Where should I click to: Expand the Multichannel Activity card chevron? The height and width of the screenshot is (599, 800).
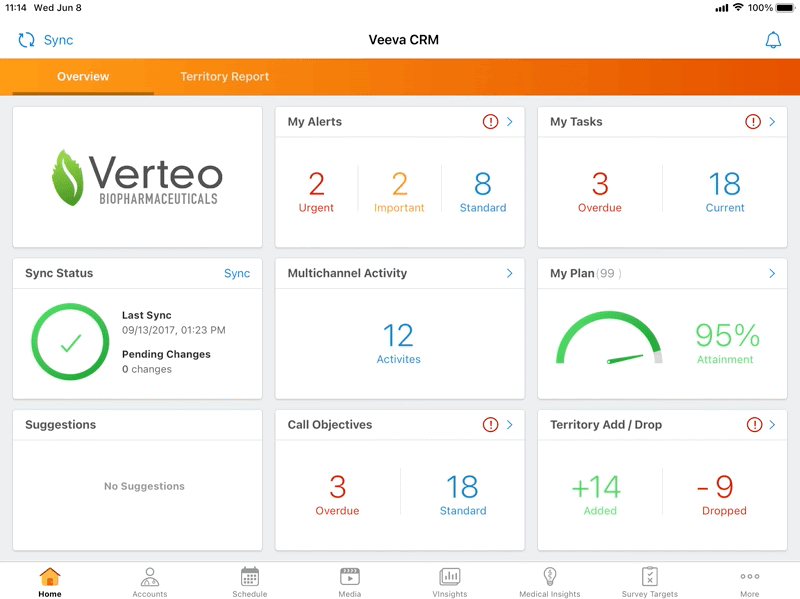(x=509, y=273)
